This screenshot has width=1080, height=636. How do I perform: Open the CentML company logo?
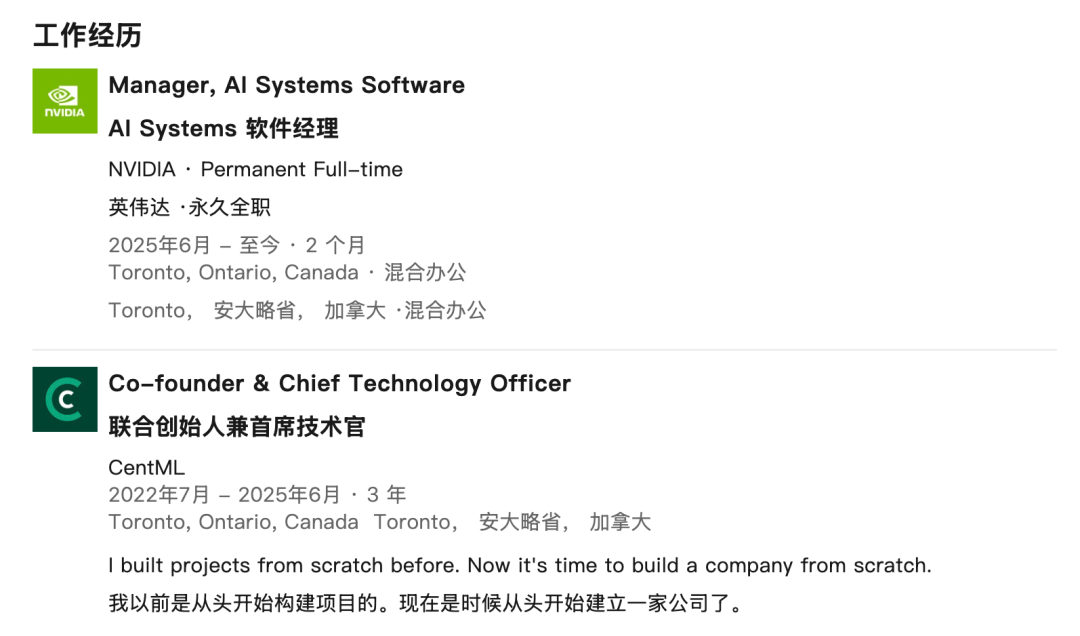click(65, 400)
